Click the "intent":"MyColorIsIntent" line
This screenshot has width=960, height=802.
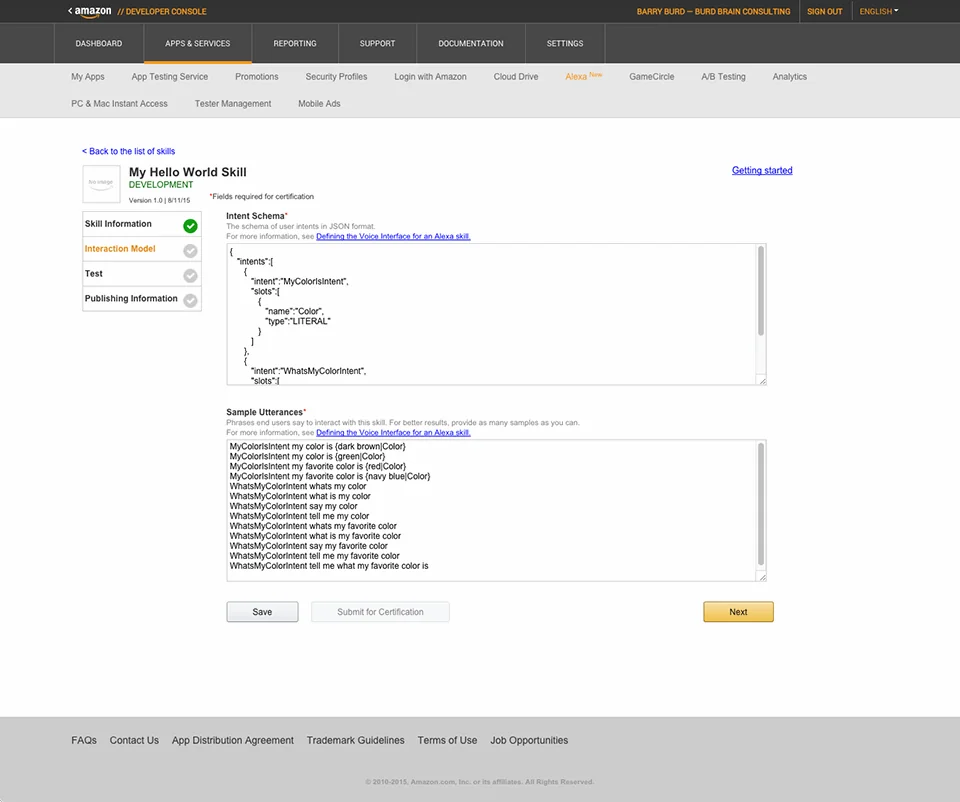(x=299, y=282)
